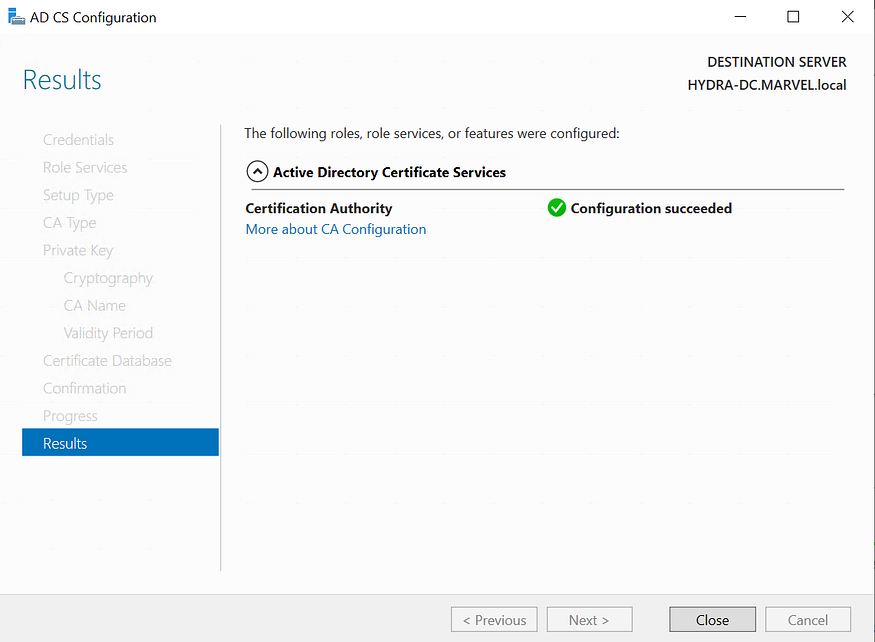Select the Validity Period sub-step
The width and height of the screenshot is (875, 642).
(x=108, y=332)
